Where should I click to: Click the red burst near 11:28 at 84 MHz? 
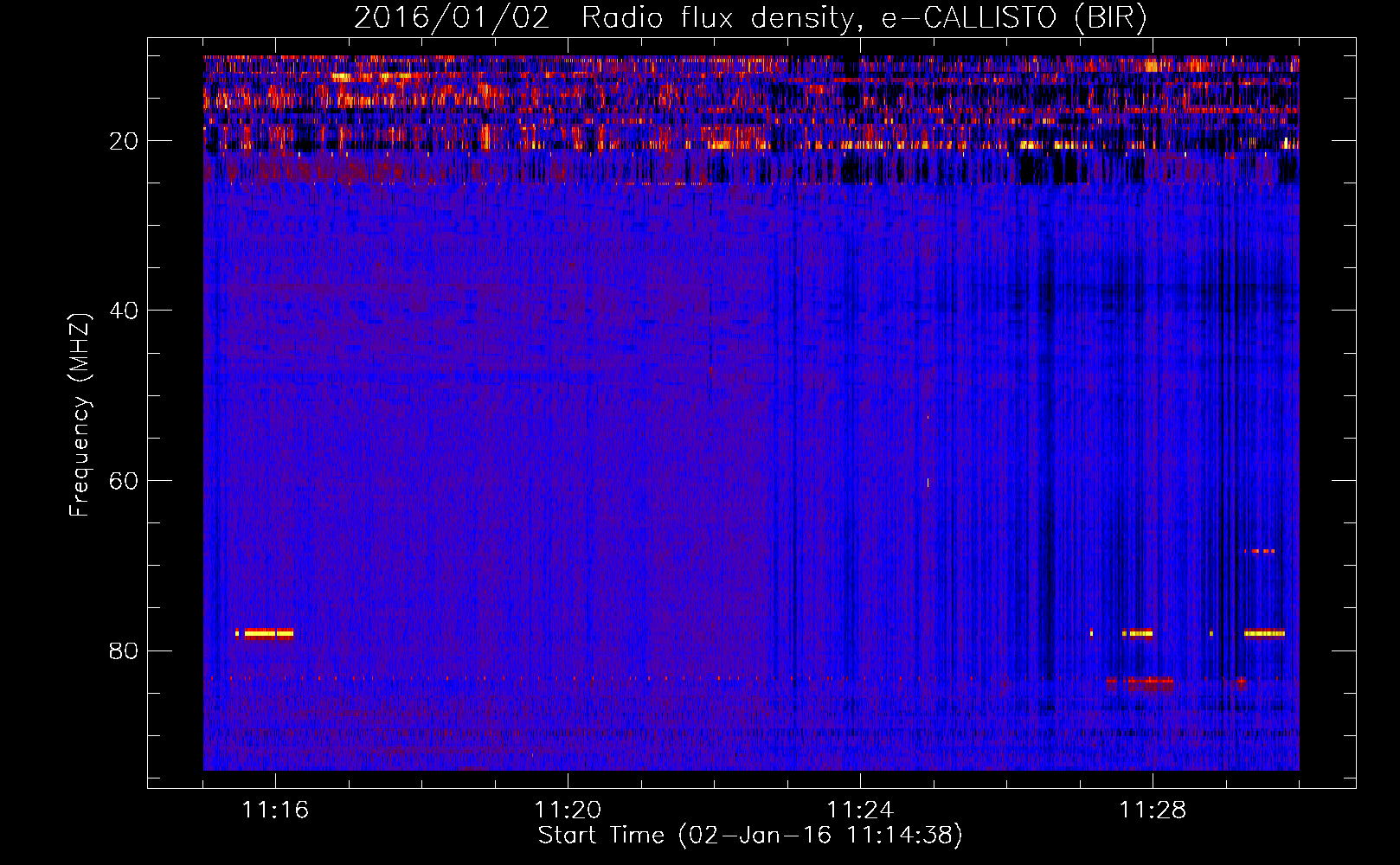(1140, 682)
